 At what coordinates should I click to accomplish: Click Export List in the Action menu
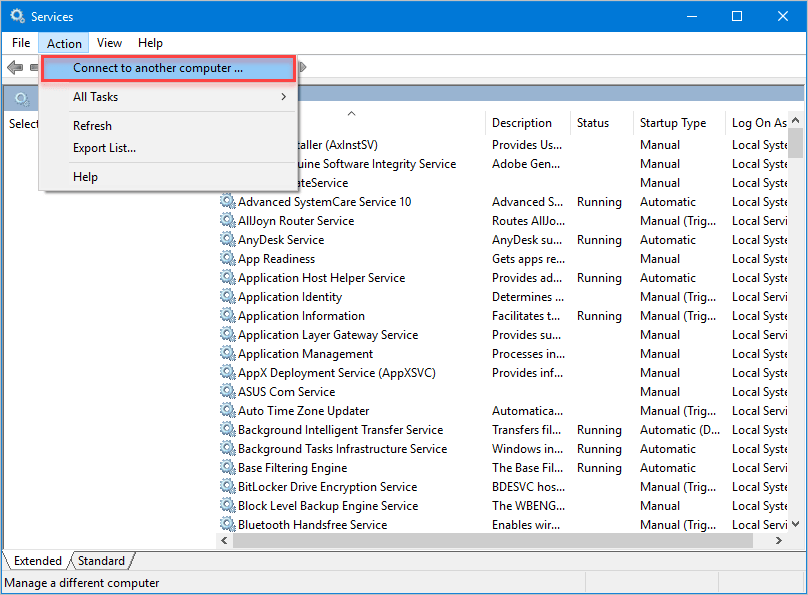point(104,148)
